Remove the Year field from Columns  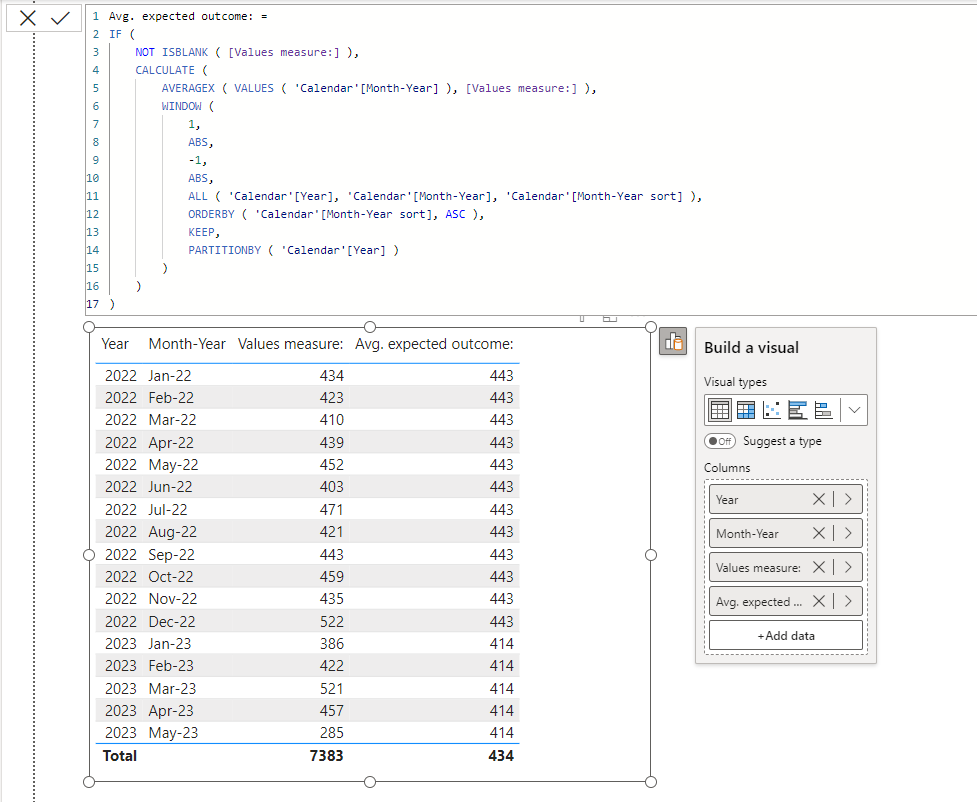pyautogui.click(x=819, y=499)
